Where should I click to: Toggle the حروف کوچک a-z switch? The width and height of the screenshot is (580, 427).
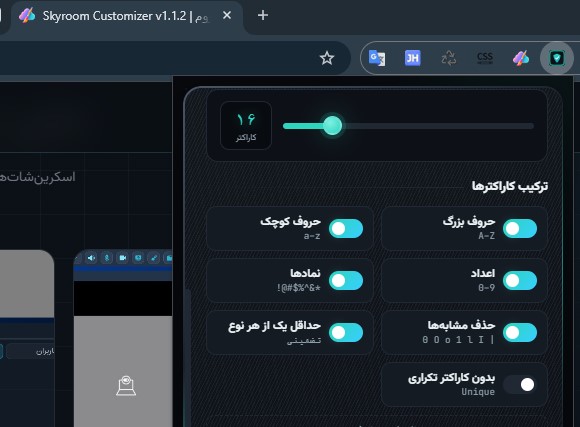[x=346, y=228]
